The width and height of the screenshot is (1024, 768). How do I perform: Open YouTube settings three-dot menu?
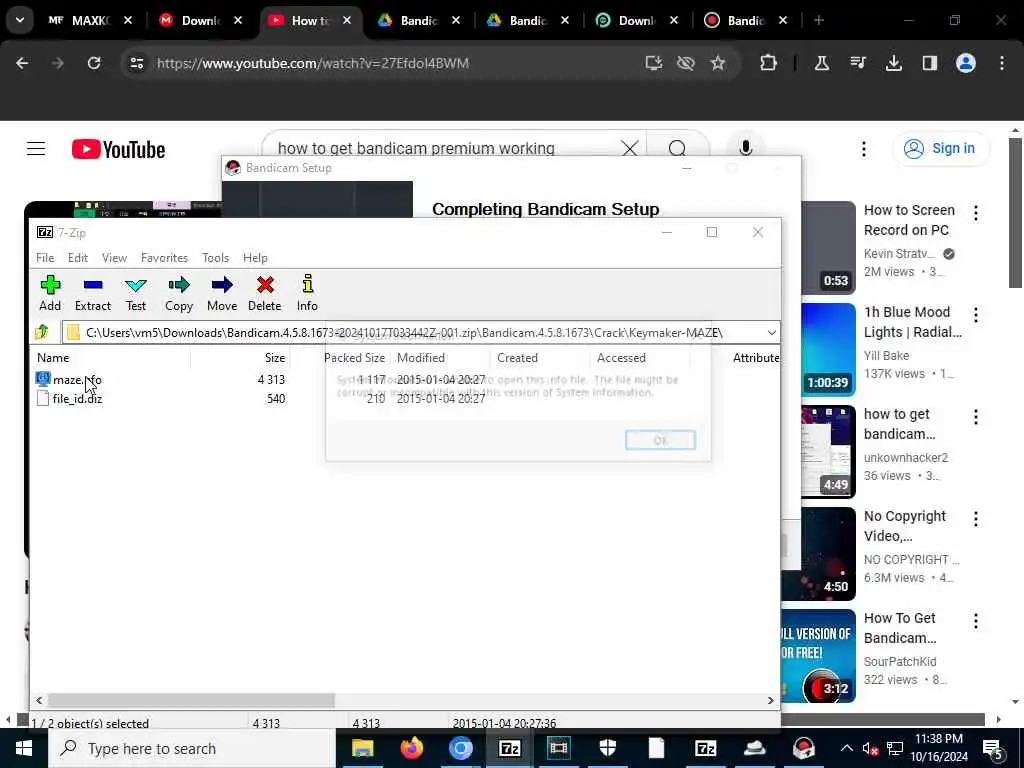pyautogui.click(x=863, y=149)
